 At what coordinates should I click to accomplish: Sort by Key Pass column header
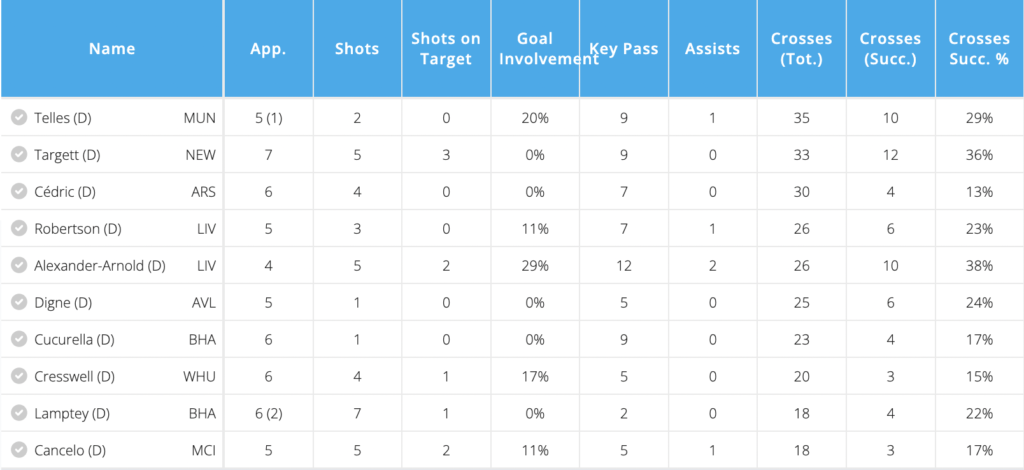623,48
